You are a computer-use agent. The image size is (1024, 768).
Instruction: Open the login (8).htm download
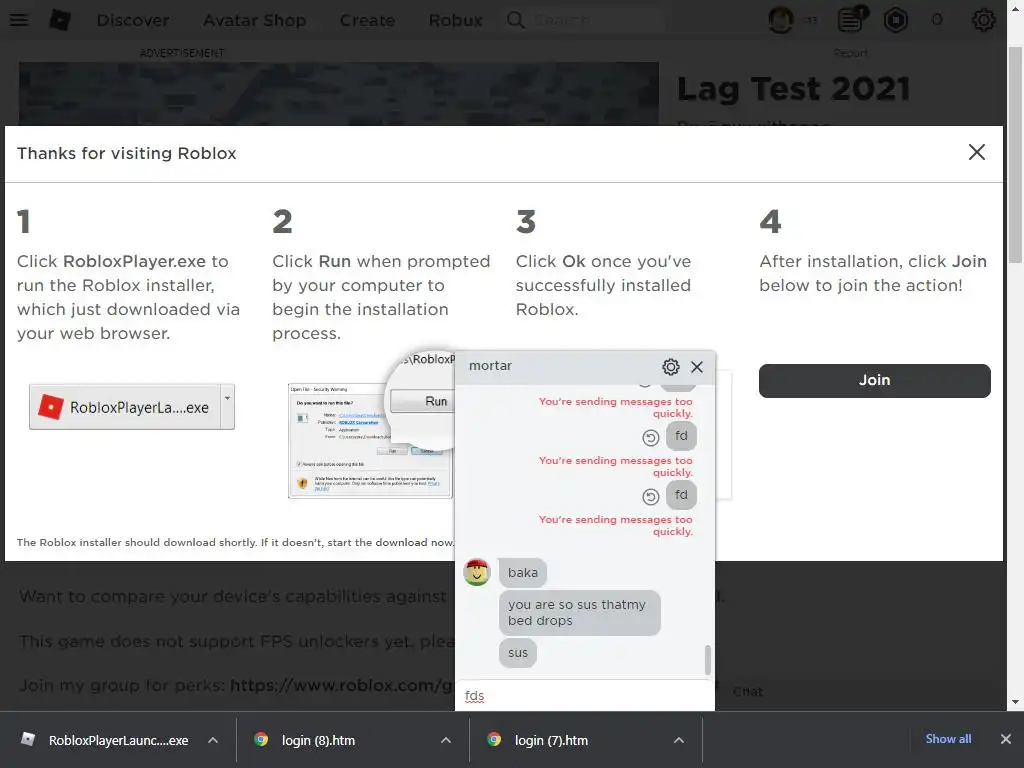coord(318,740)
